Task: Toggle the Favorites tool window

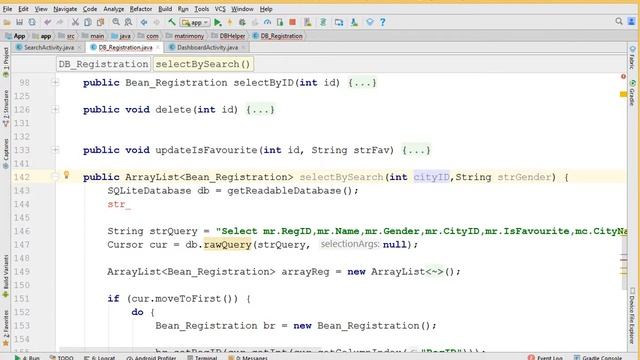Action: pyautogui.click(x=6, y=329)
